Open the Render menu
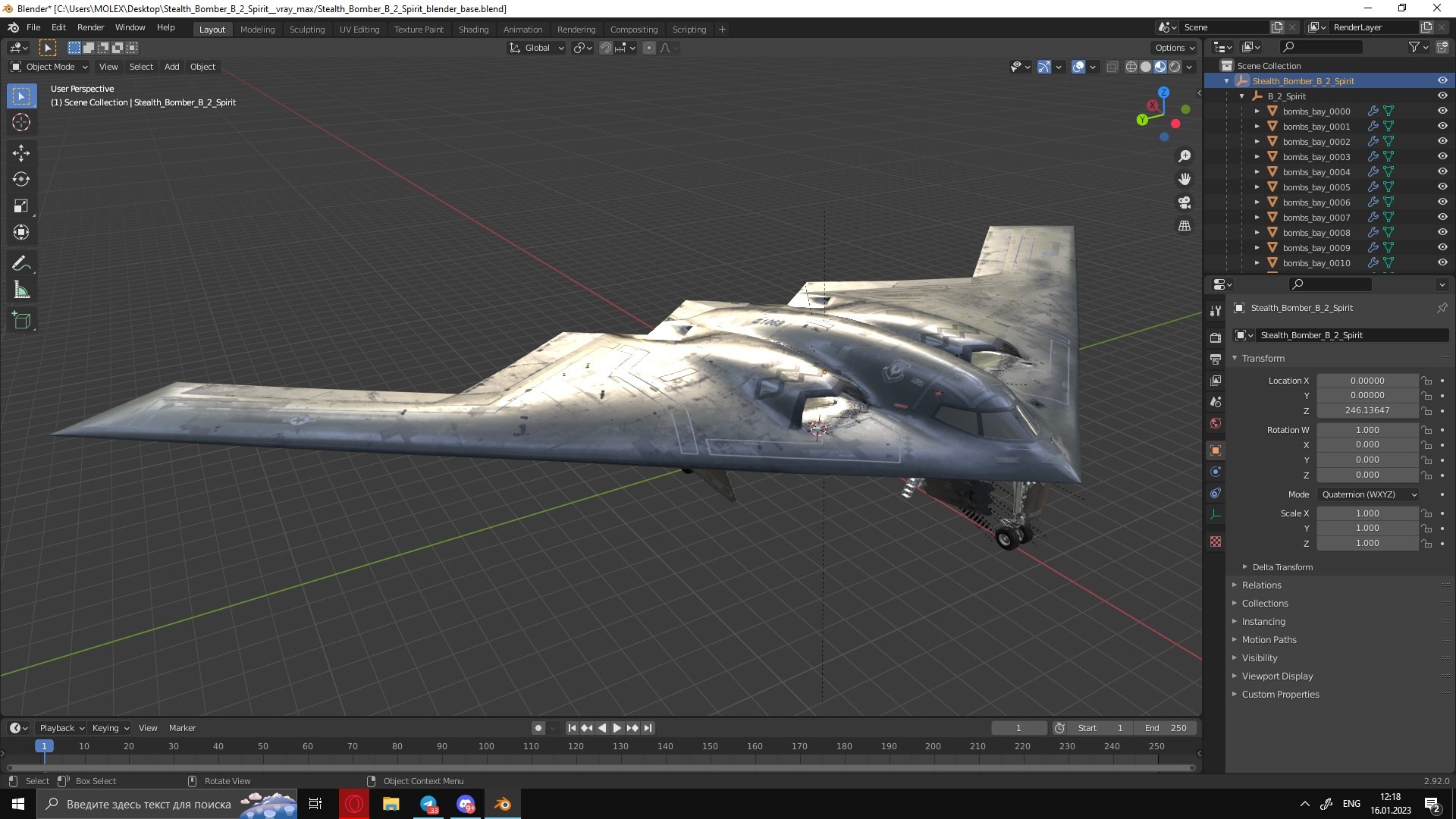The image size is (1456, 819). click(90, 27)
